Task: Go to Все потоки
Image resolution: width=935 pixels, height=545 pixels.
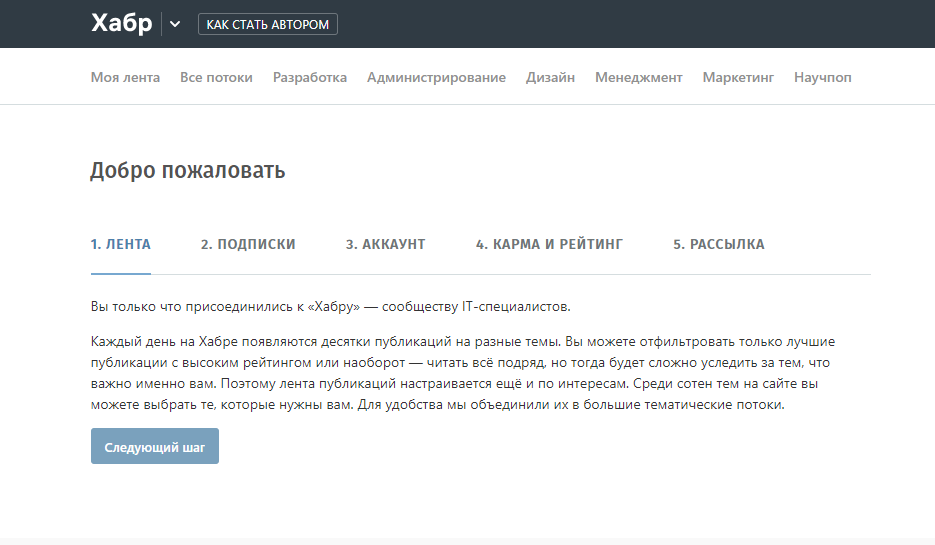Action: pyautogui.click(x=216, y=78)
